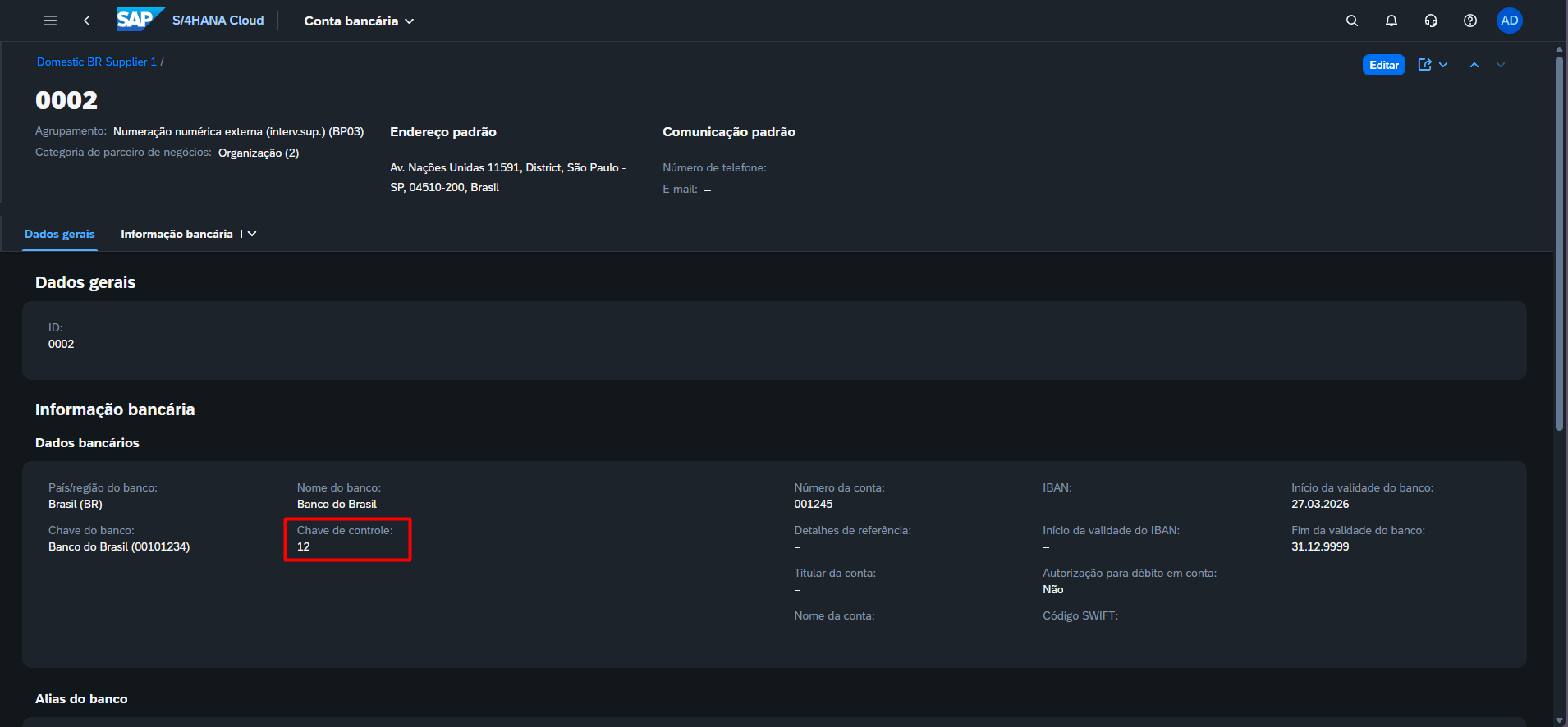Image resolution: width=1568 pixels, height=727 pixels.
Task: Click the share/export icon
Action: point(1425,65)
